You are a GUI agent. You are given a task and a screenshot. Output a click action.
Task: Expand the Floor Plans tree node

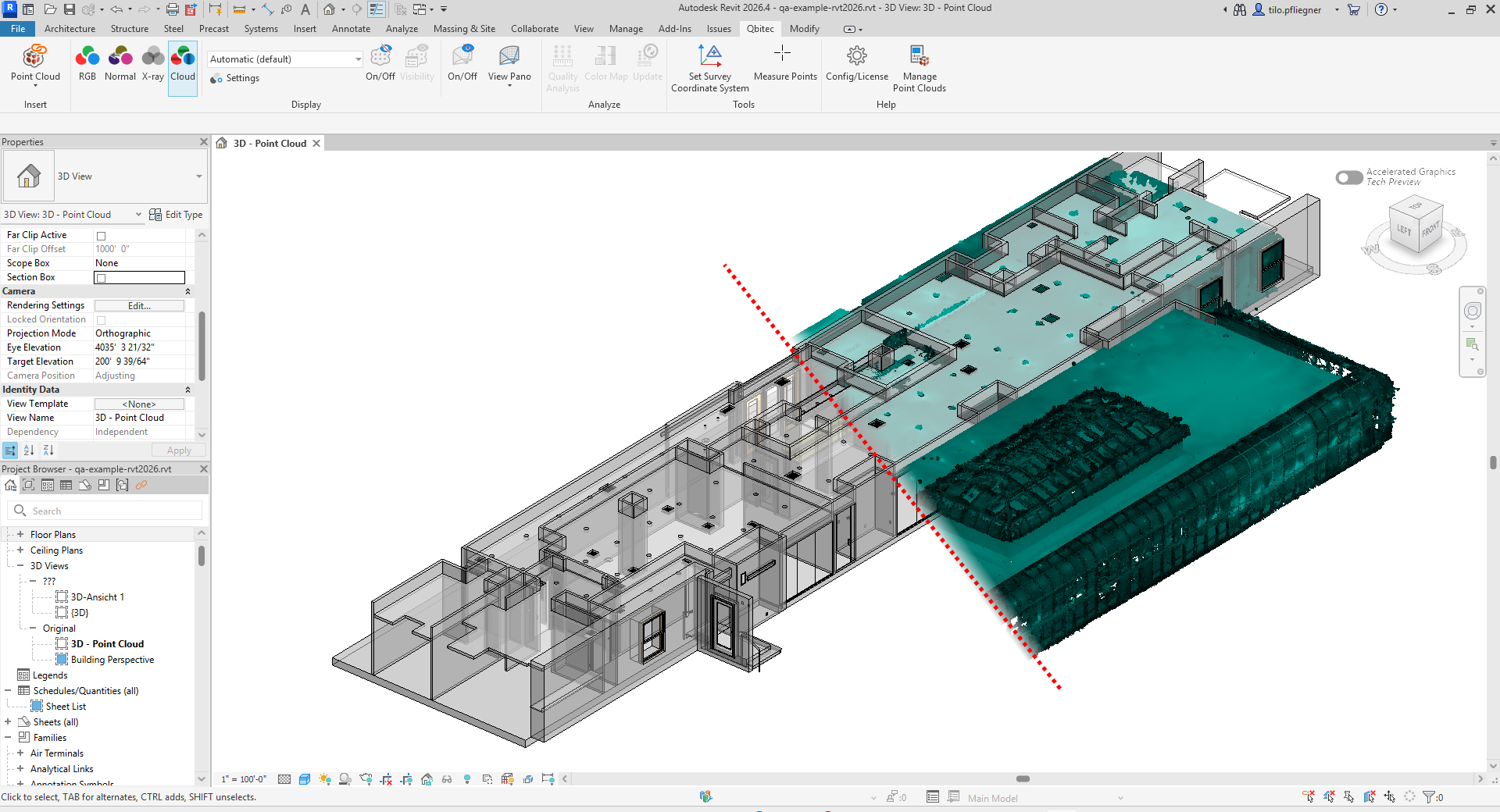20,535
